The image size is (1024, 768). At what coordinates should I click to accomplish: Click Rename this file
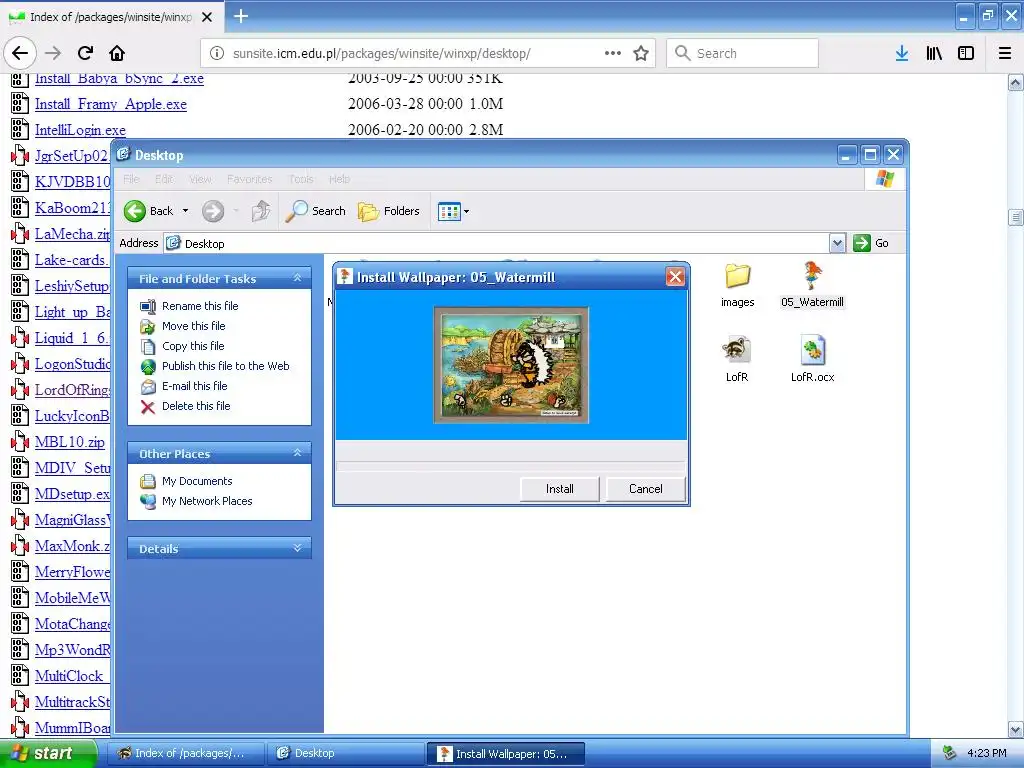(x=200, y=306)
